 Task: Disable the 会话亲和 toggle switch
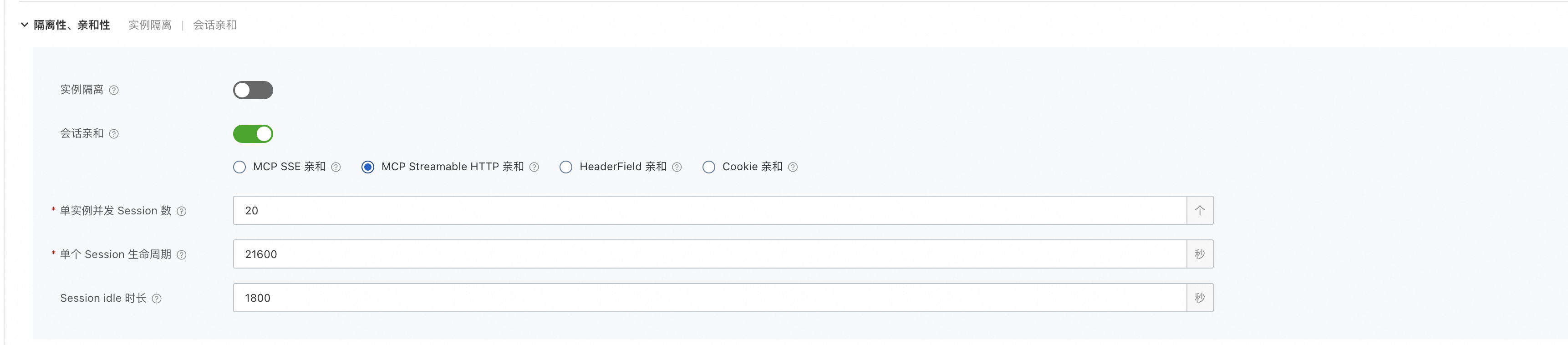253,134
